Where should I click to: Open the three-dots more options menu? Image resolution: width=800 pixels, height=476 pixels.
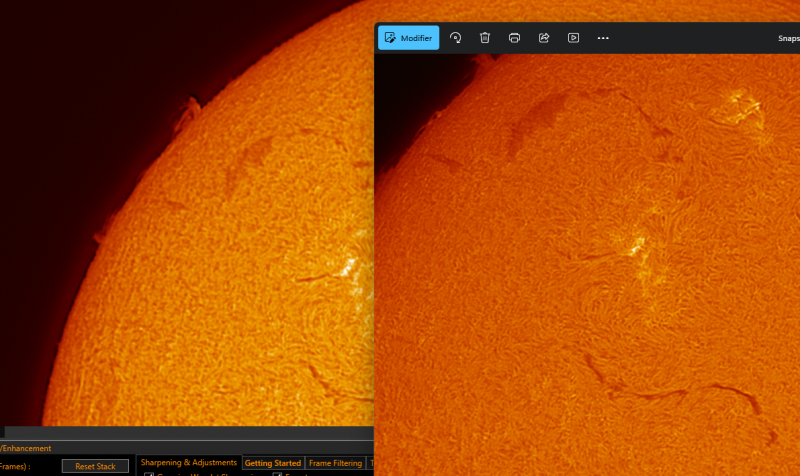click(603, 38)
